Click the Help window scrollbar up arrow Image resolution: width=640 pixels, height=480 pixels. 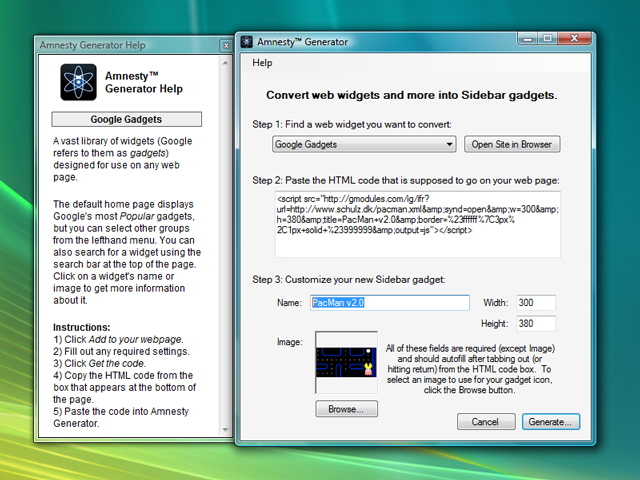[x=225, y=63]
